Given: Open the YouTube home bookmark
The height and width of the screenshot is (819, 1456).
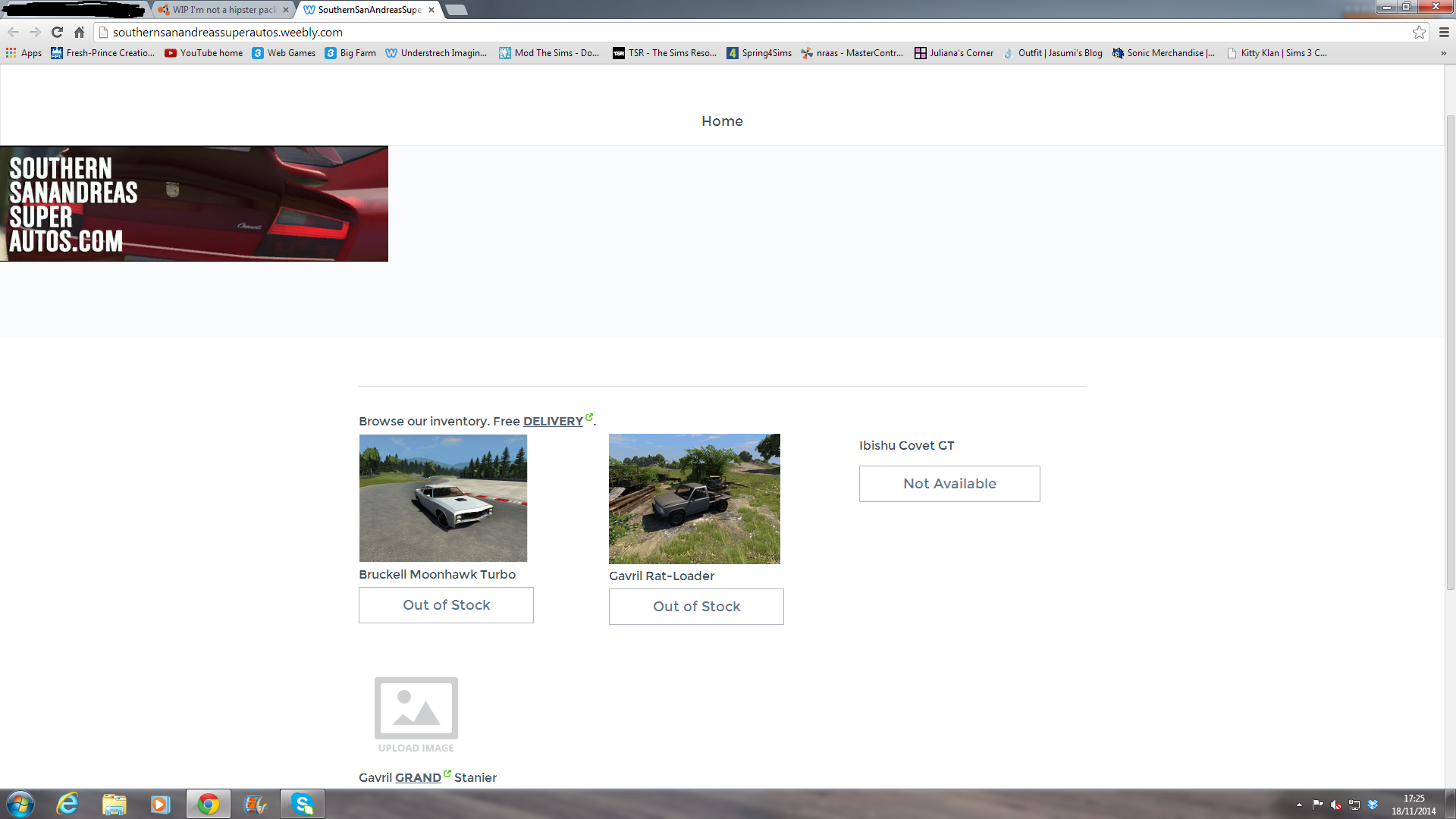Looking at the screenshot, I should 204,53.
